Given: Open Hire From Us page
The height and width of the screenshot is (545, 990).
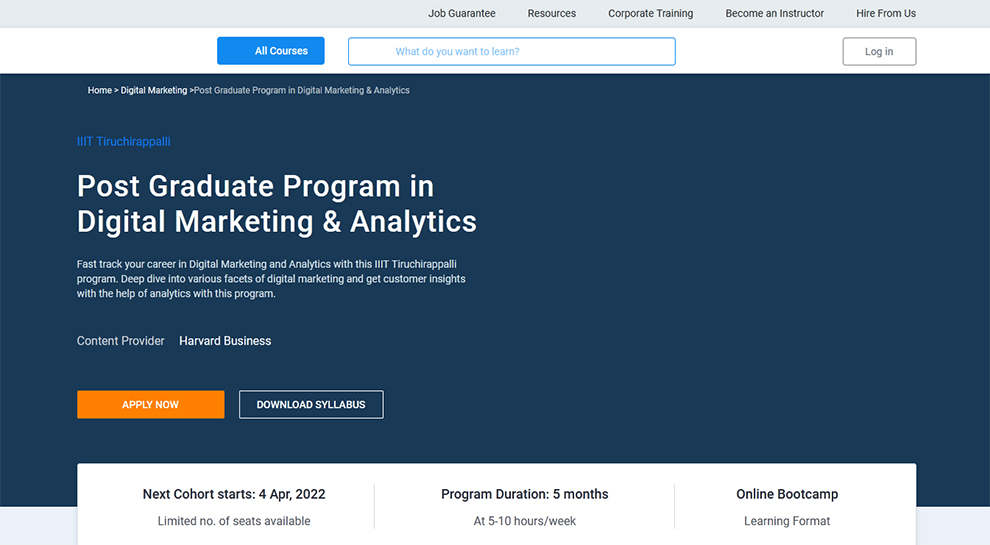Looking at the screenshot, I should [886, 13].
